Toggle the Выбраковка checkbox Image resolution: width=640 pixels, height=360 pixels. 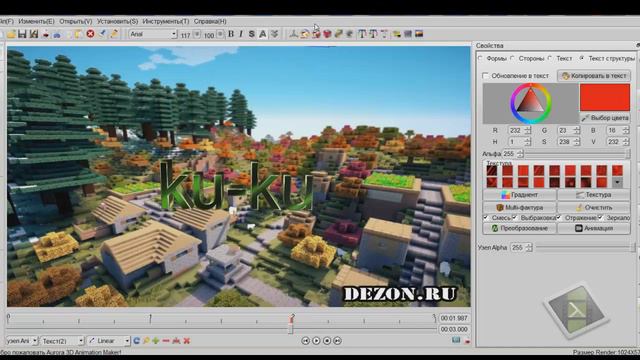point(515,218)
